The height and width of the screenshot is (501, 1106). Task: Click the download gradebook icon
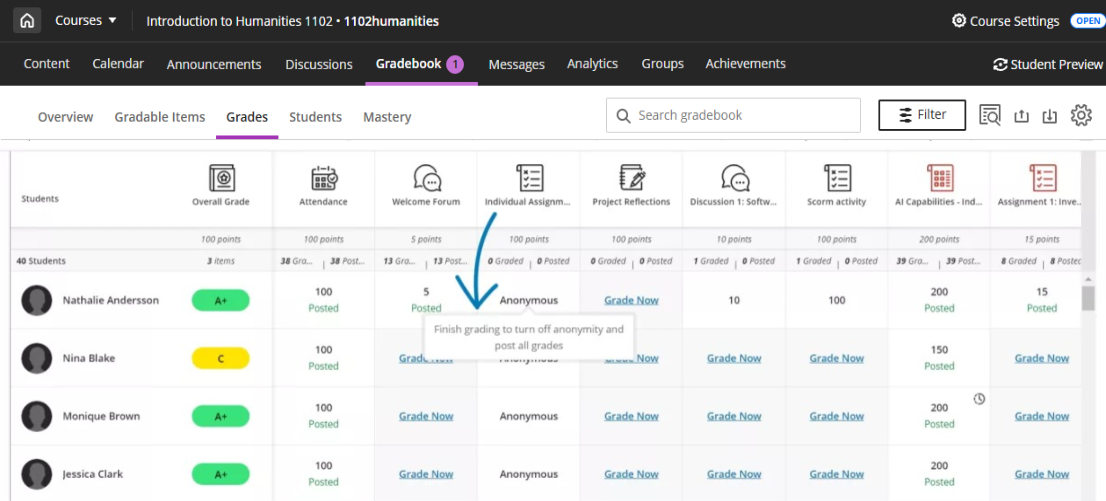[x=1049, y=116]
